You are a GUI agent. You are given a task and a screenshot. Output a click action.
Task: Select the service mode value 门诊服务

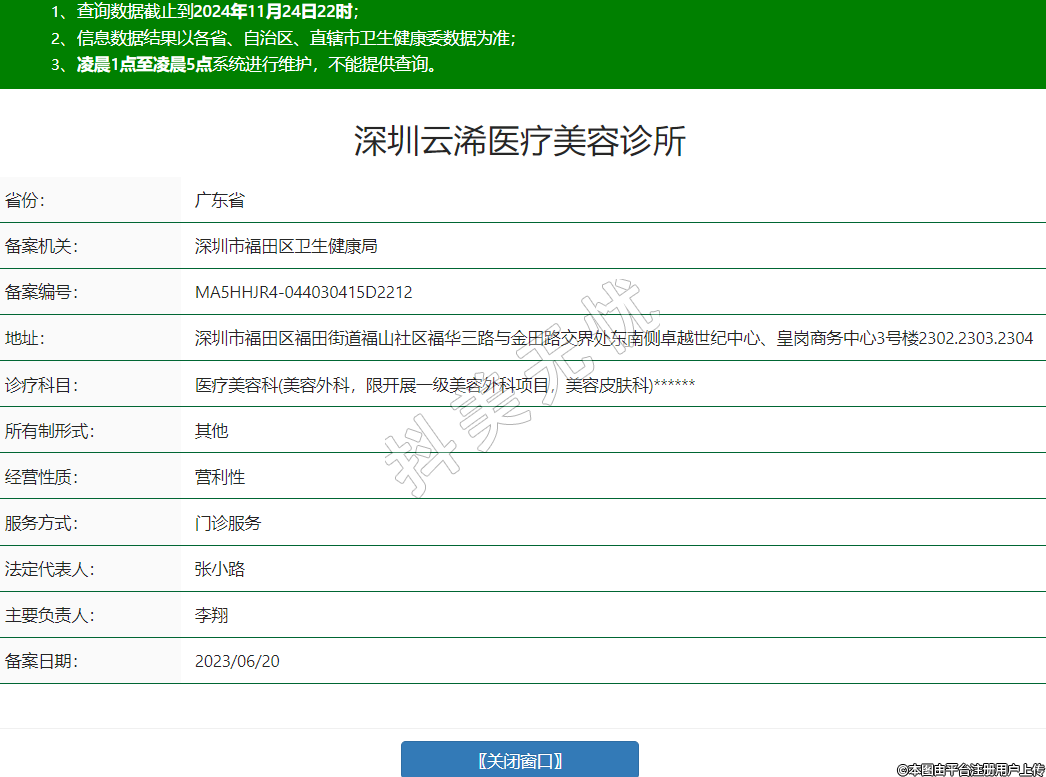point(228,523)
